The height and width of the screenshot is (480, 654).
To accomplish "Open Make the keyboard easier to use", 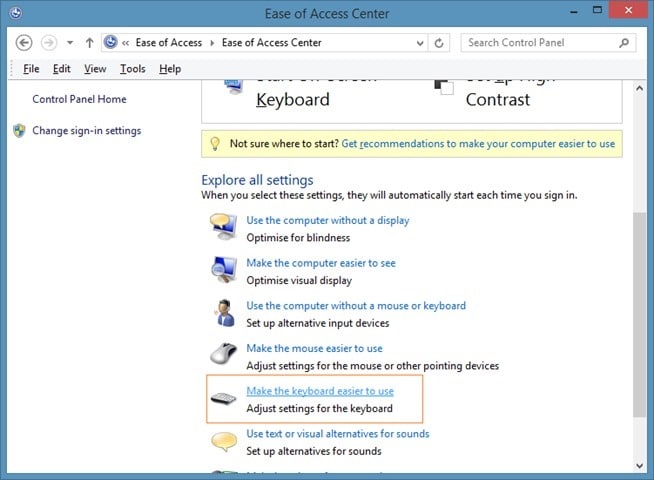I will pyautogui.click(x=320, y=391).
